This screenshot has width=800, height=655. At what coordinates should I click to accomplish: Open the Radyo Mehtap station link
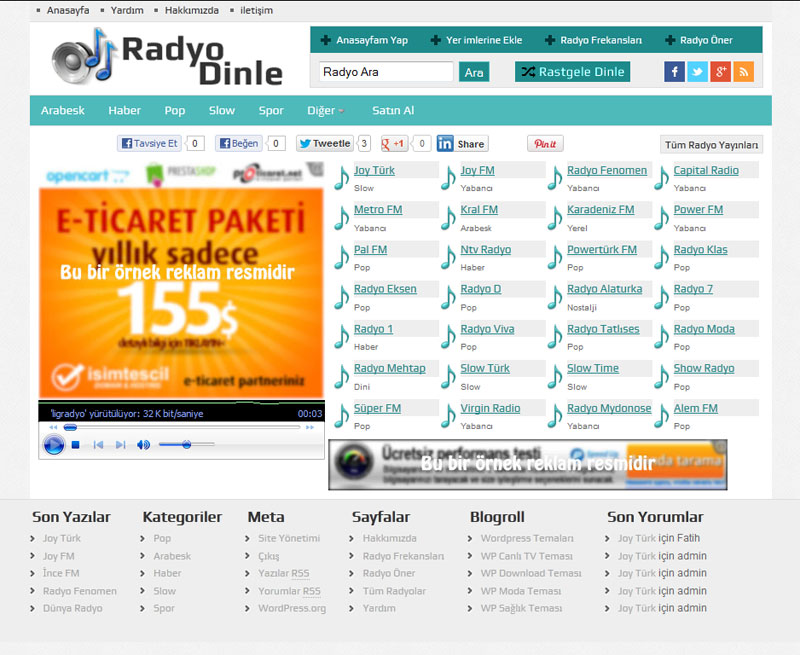(x=390, y=368)
